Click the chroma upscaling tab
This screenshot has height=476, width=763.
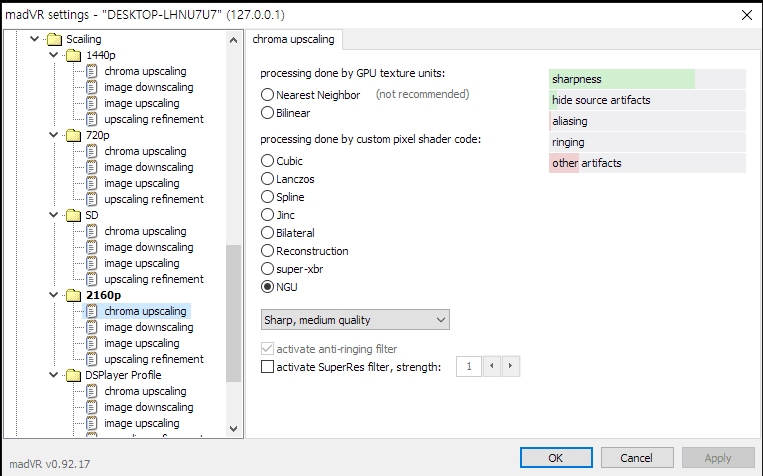click(x=293, y=40)
